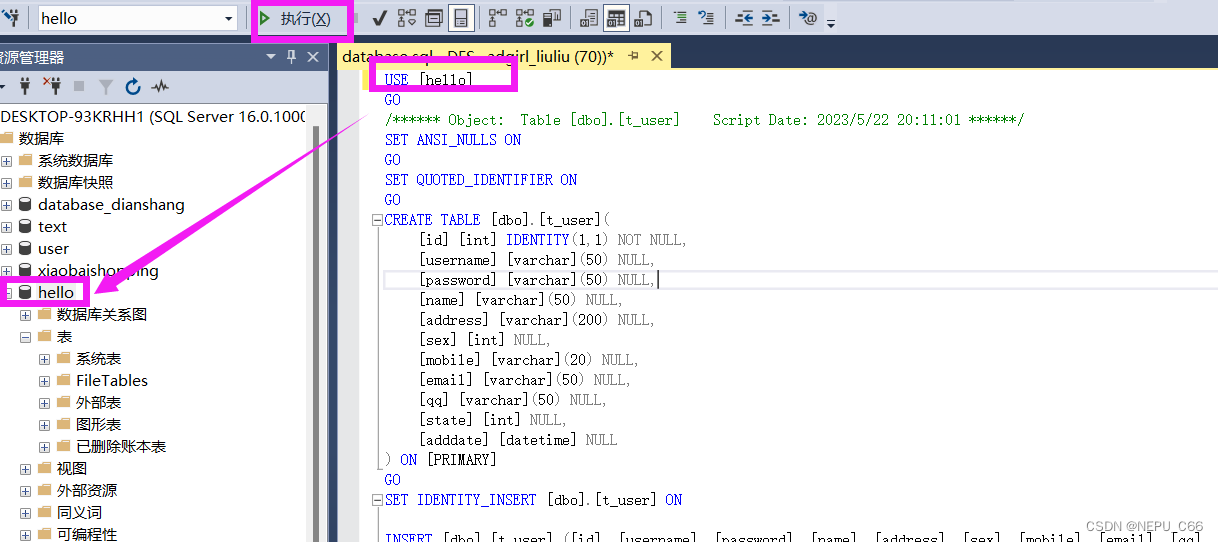Image resolution: width=1218 pixels, height=542 pixels.
Task: Open Activity Monitor icon in Object Explorer
Action: click(x=159, y=87)
